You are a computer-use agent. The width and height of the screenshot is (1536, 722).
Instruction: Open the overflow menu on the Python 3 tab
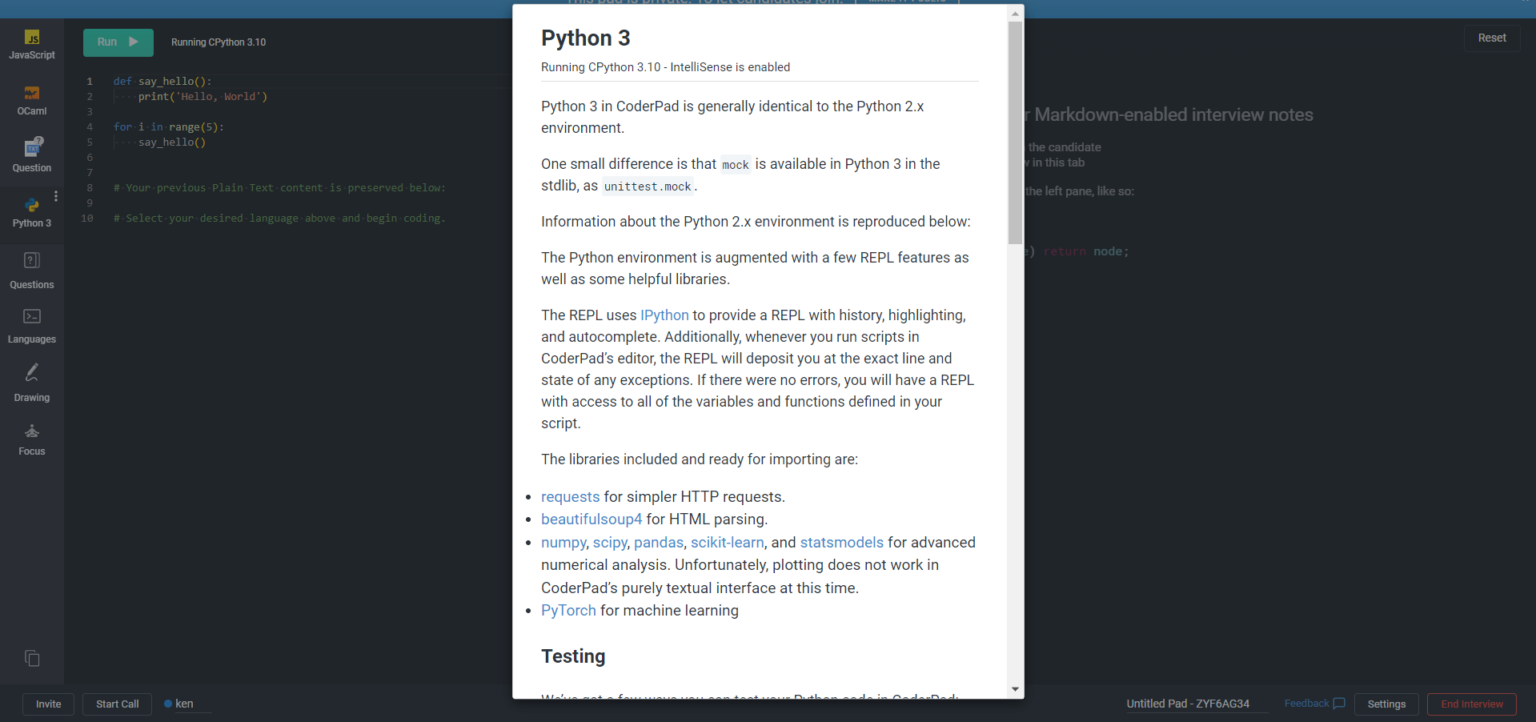pyautogui.click(x=56, y=196)
